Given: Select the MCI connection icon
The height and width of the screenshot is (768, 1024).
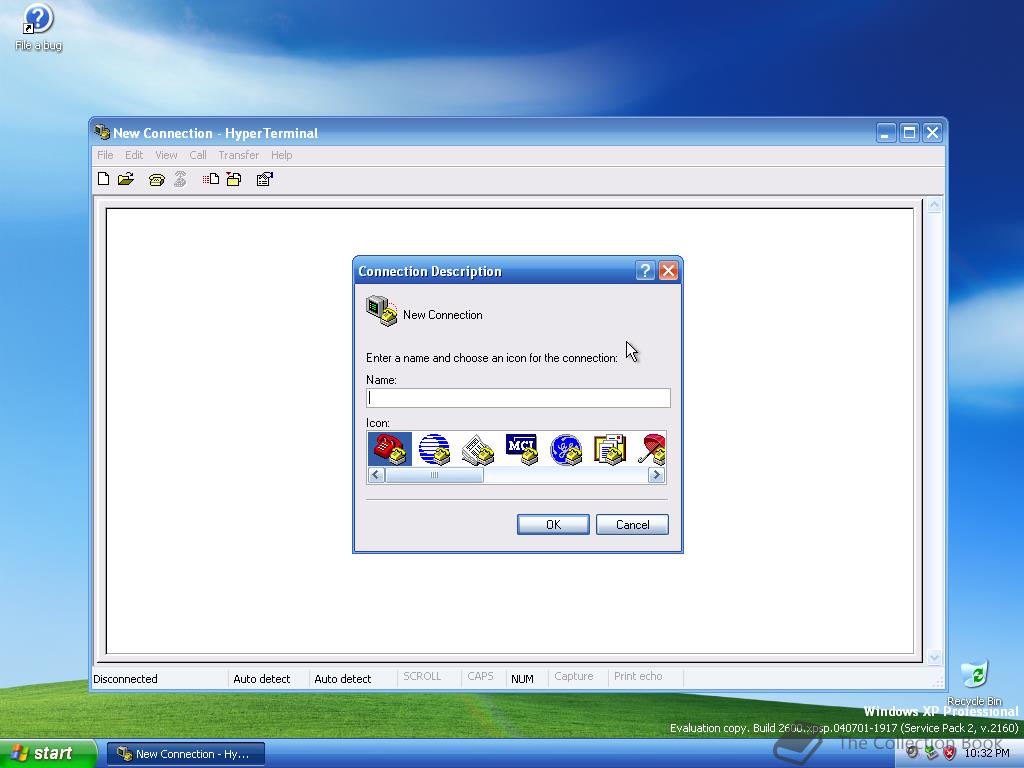Looking at the screenshot, I should pyautogui.click(x=522, y=449).
